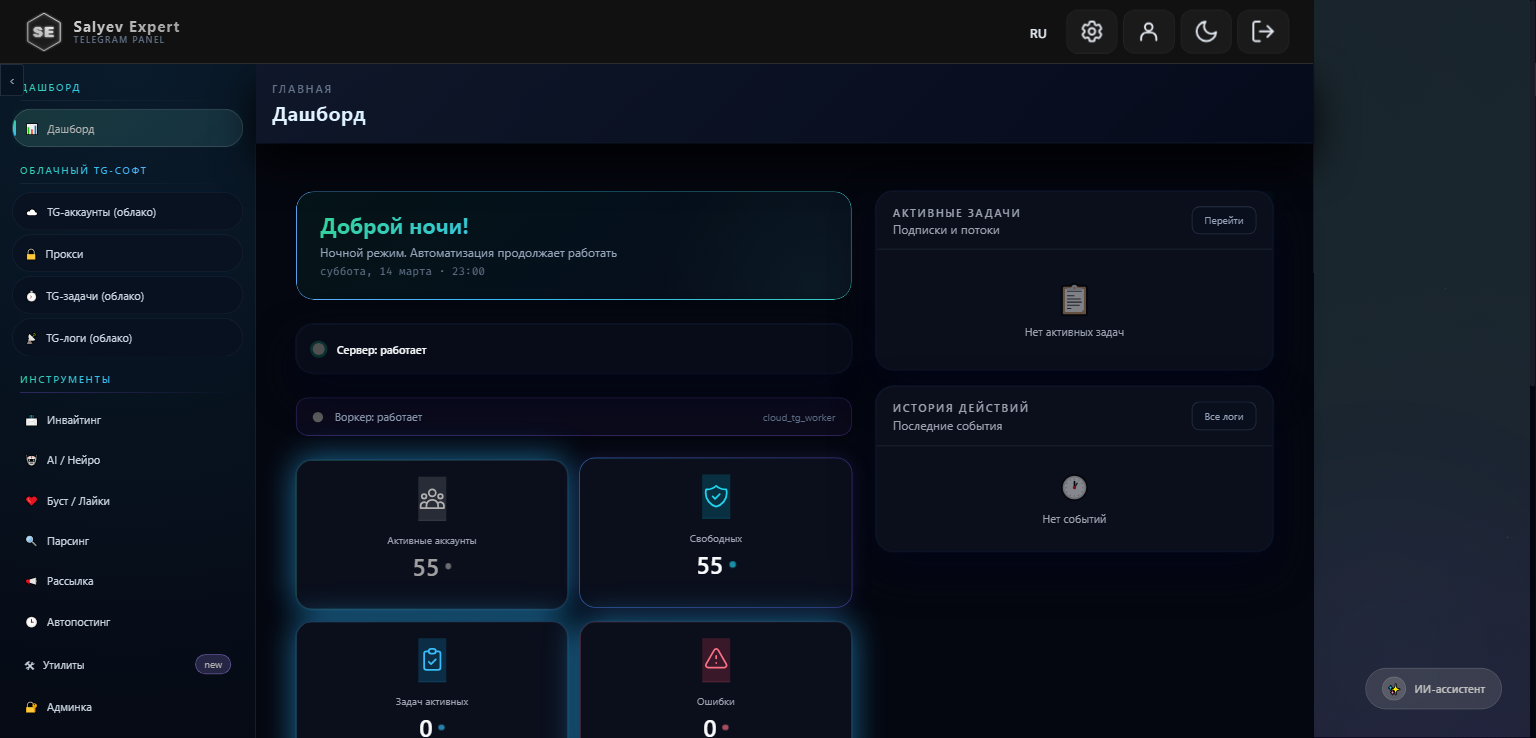This screenshot has width=1536, height=738.
Task: Collapse the sidebar with the chevron
Action: tap(12, 79)
